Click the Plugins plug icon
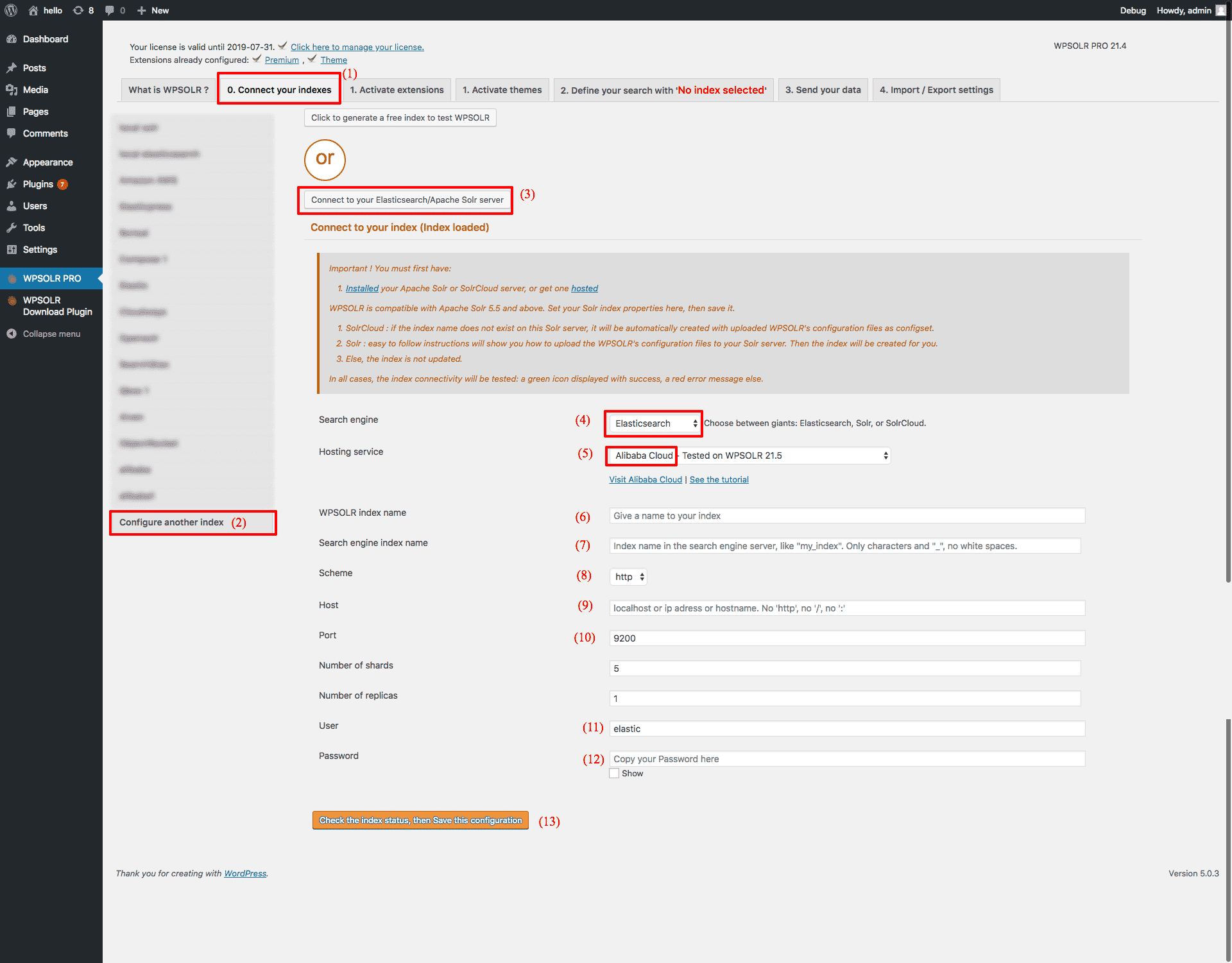The height and width of the screenshot is (963, 1232). click(12, 184)
